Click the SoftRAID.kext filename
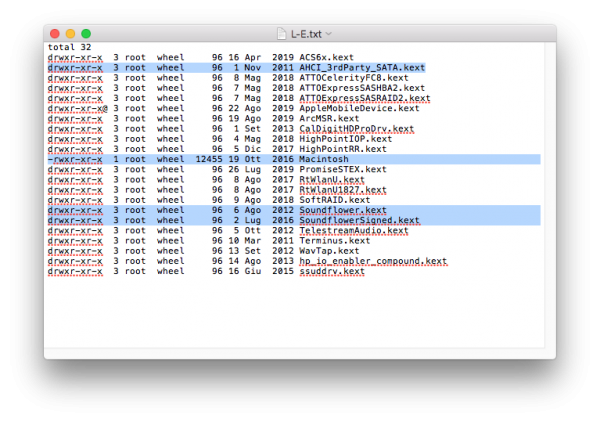600x422 pixels. point(335,200)
